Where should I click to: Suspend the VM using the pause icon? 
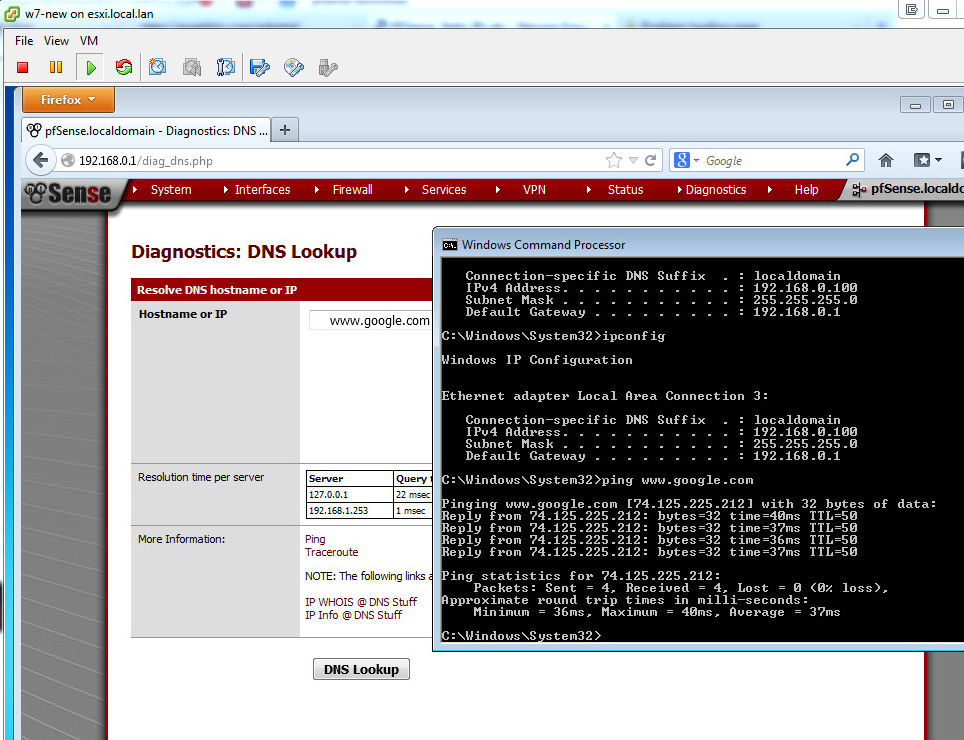click(x=56, y=67)
